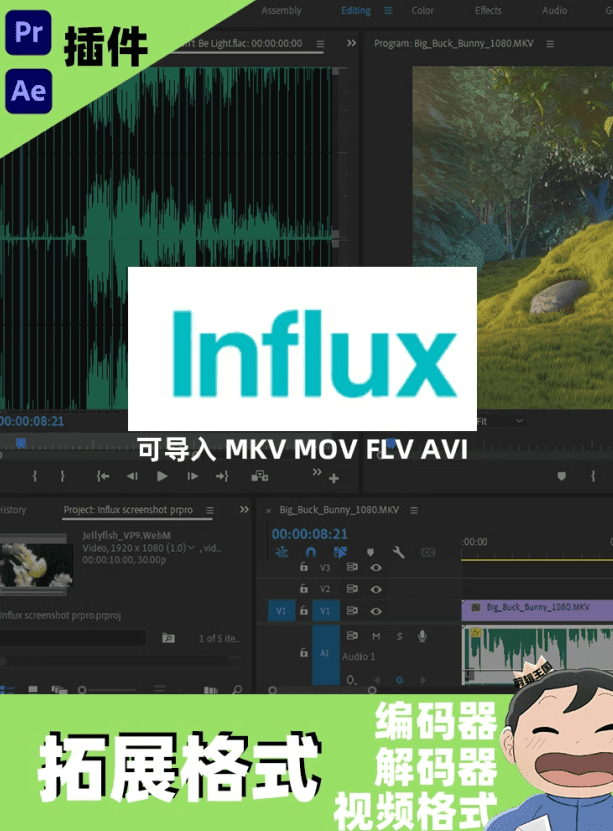The image size is (613, 831).
Task: Toggle sync lock for track V3
Action: coord(352,567)
